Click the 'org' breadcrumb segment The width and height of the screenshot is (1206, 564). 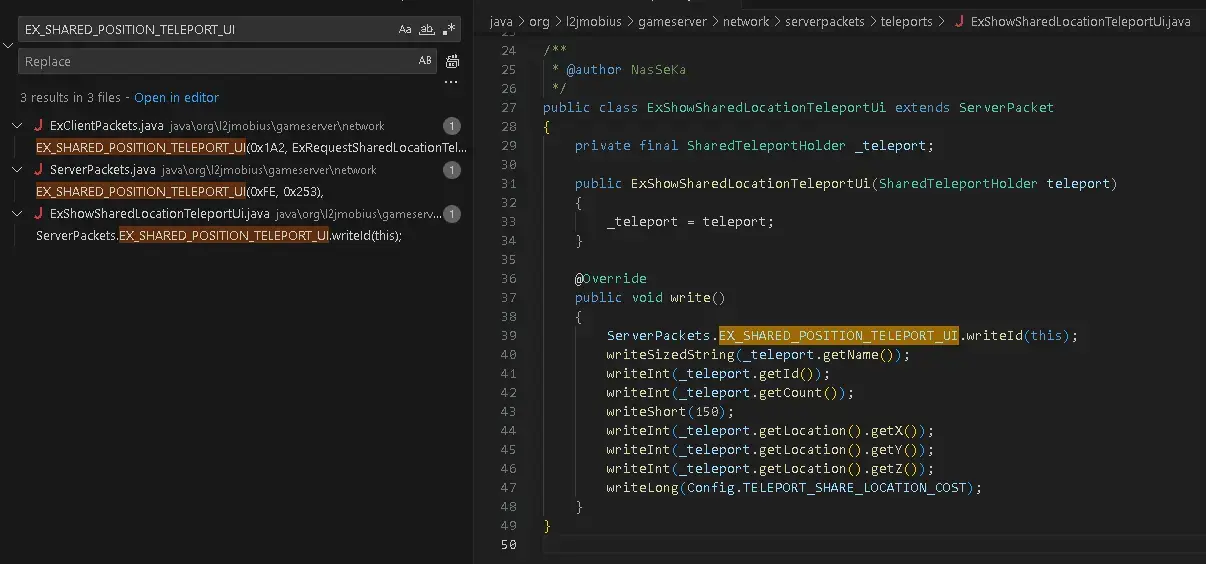coord(539,21)
